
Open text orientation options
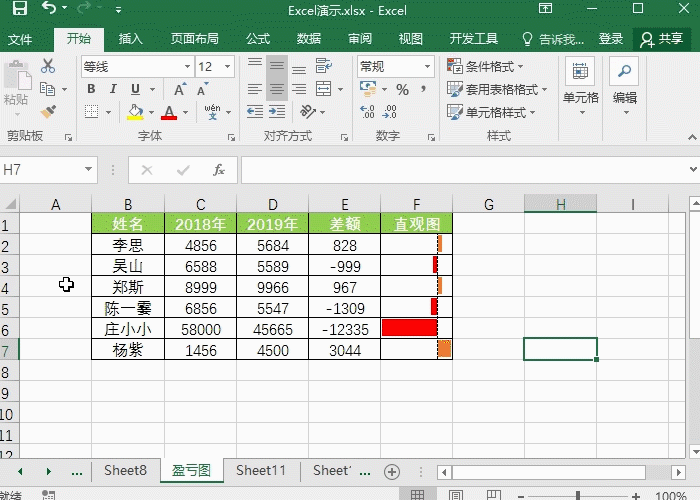click(308, 112)
